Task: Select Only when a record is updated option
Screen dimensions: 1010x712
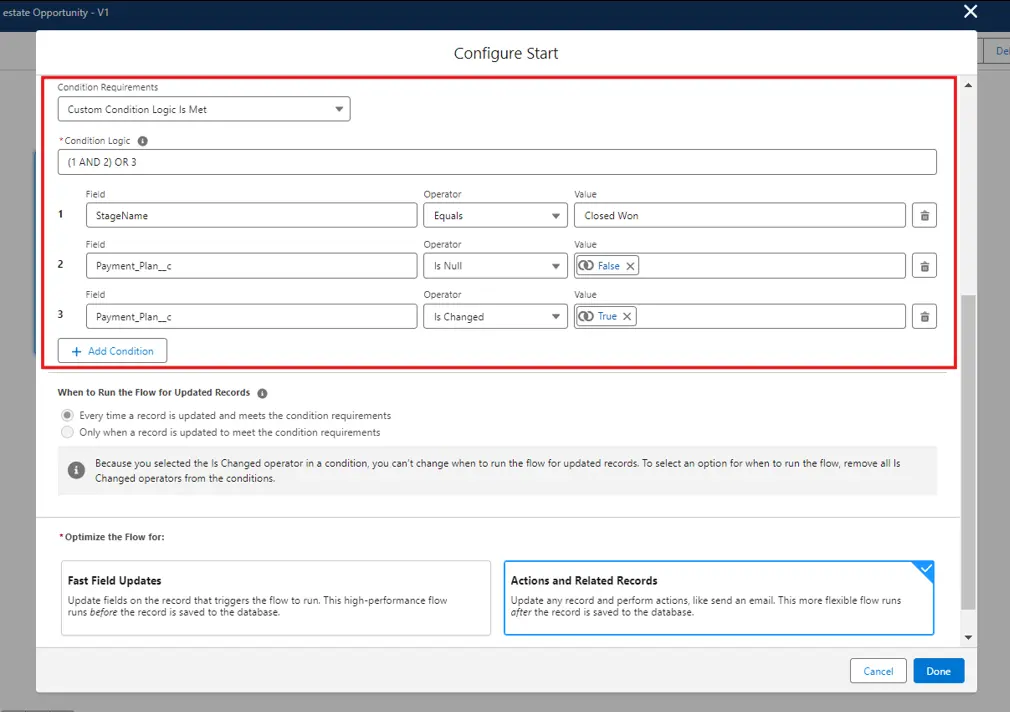Action: [67, 433]
